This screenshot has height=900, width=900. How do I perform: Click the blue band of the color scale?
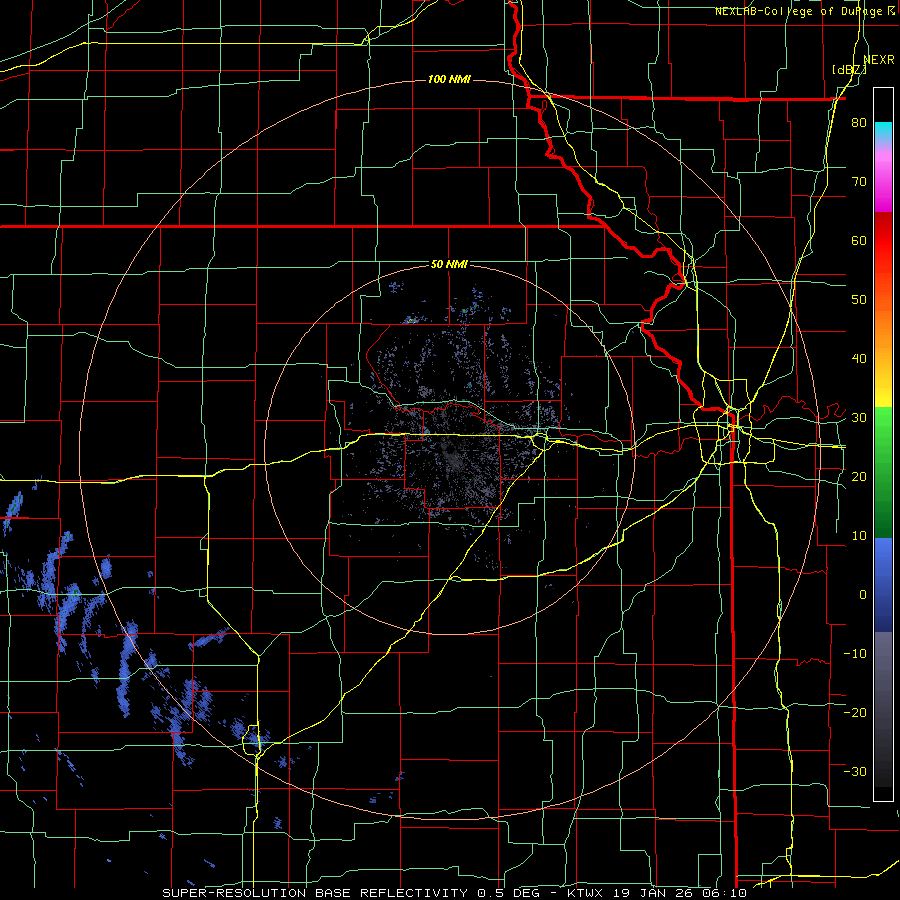pyautogui.click(x=883, y=585)
